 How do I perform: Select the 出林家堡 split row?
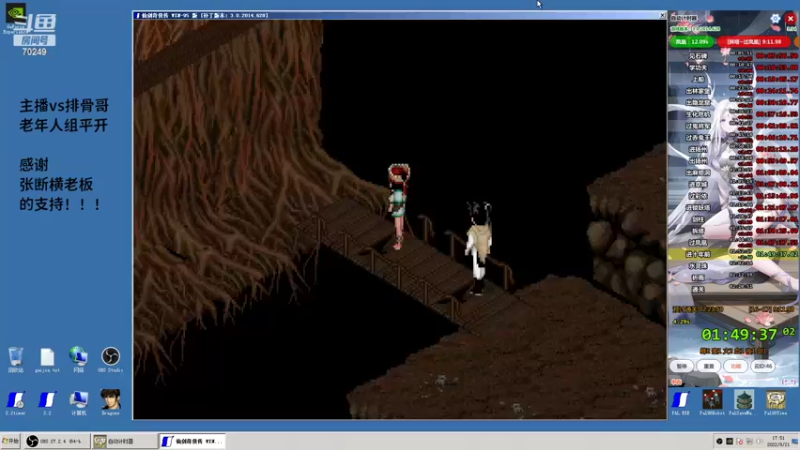coord(733,91)
